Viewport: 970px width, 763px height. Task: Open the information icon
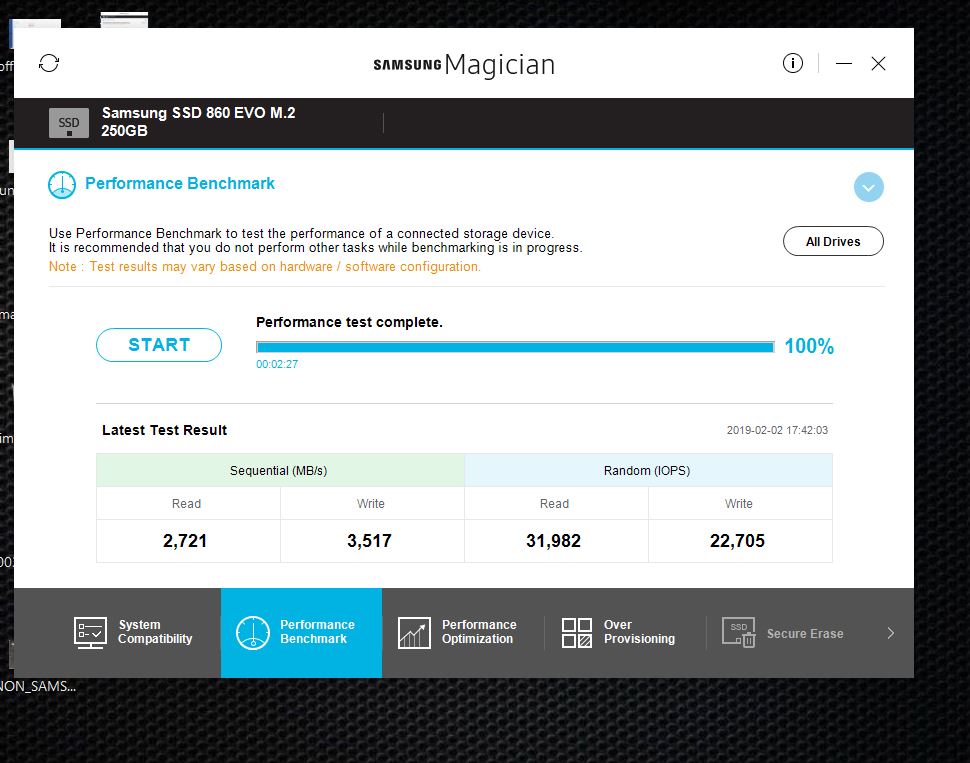(x=792, y=63)
